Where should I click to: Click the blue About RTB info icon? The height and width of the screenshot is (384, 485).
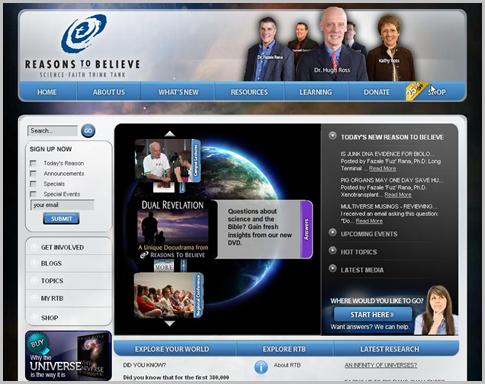[x=261, y=367]
